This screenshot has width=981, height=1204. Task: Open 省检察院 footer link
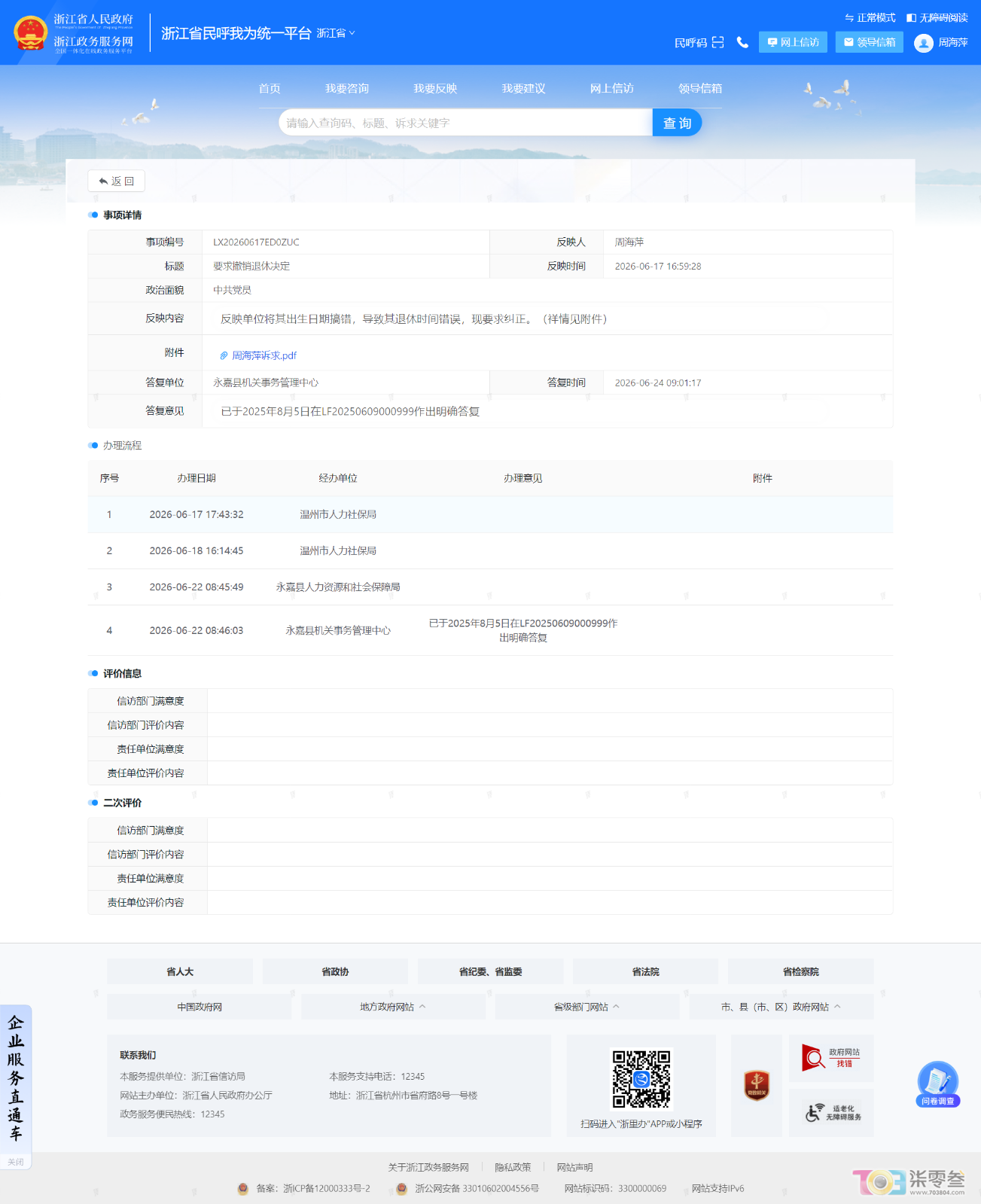(x=800, y=971)
